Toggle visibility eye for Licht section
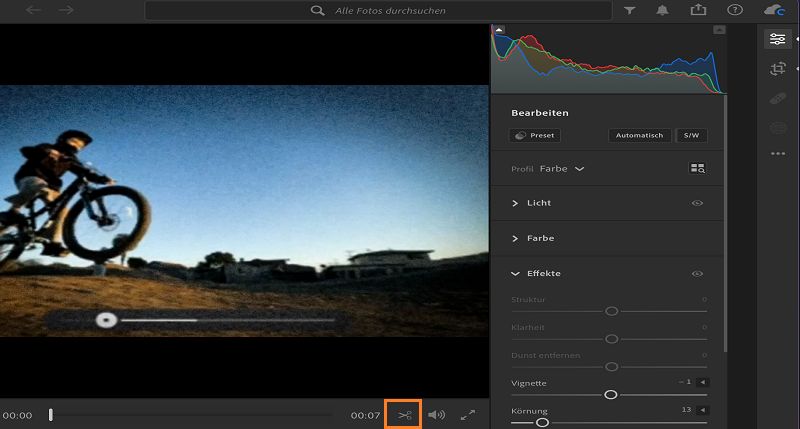 tap(697, 203)
